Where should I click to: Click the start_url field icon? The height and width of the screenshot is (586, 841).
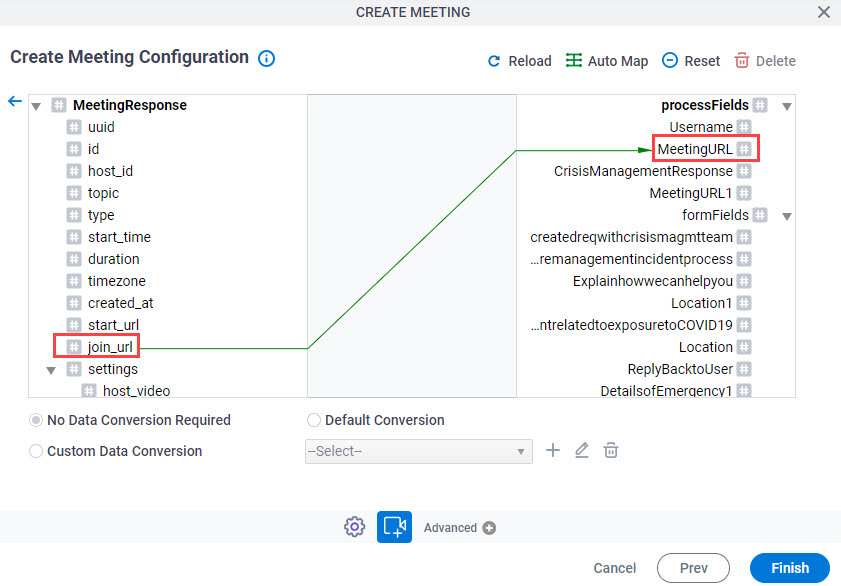74,325
